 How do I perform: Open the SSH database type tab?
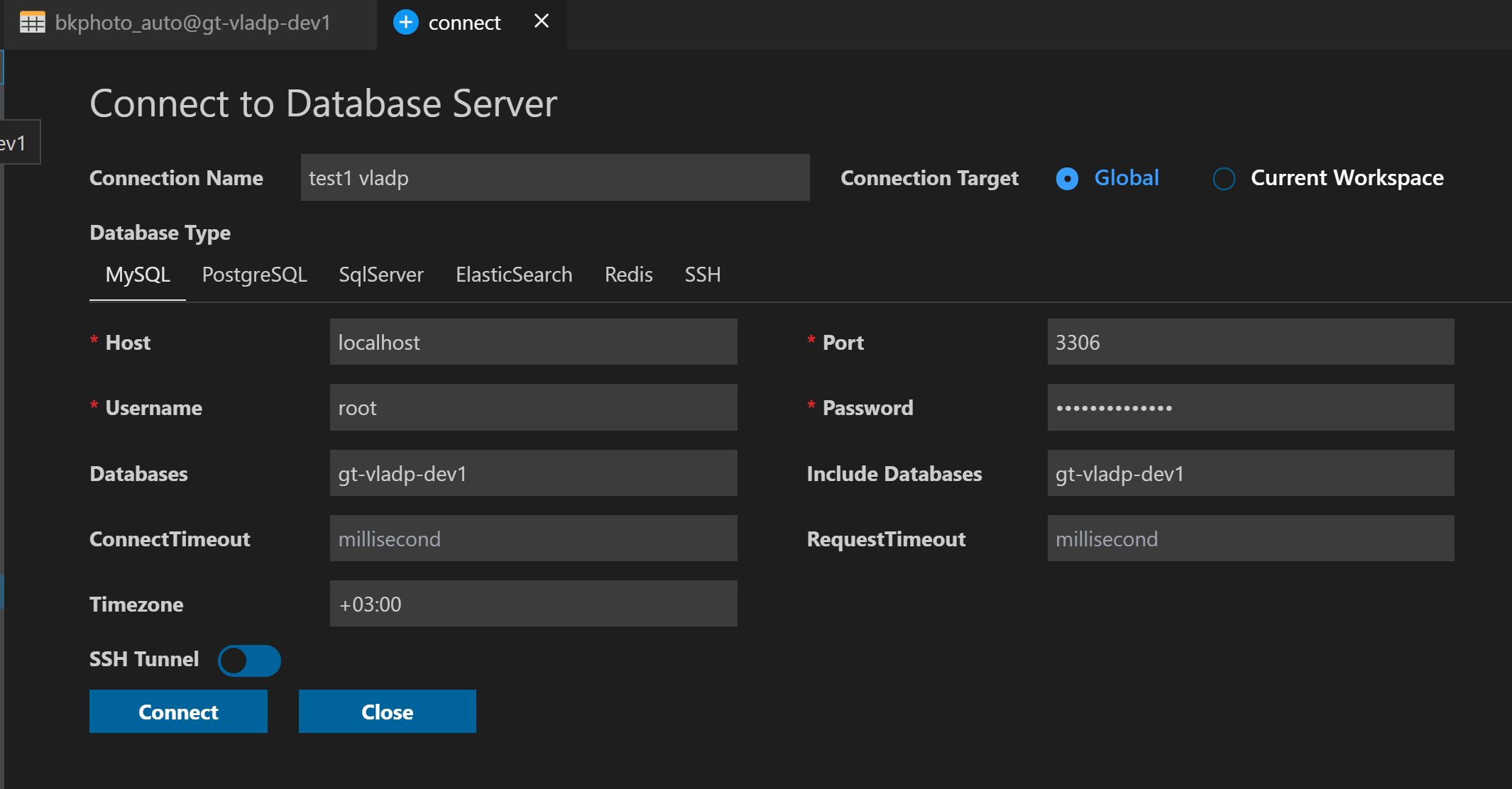(702, 275)
